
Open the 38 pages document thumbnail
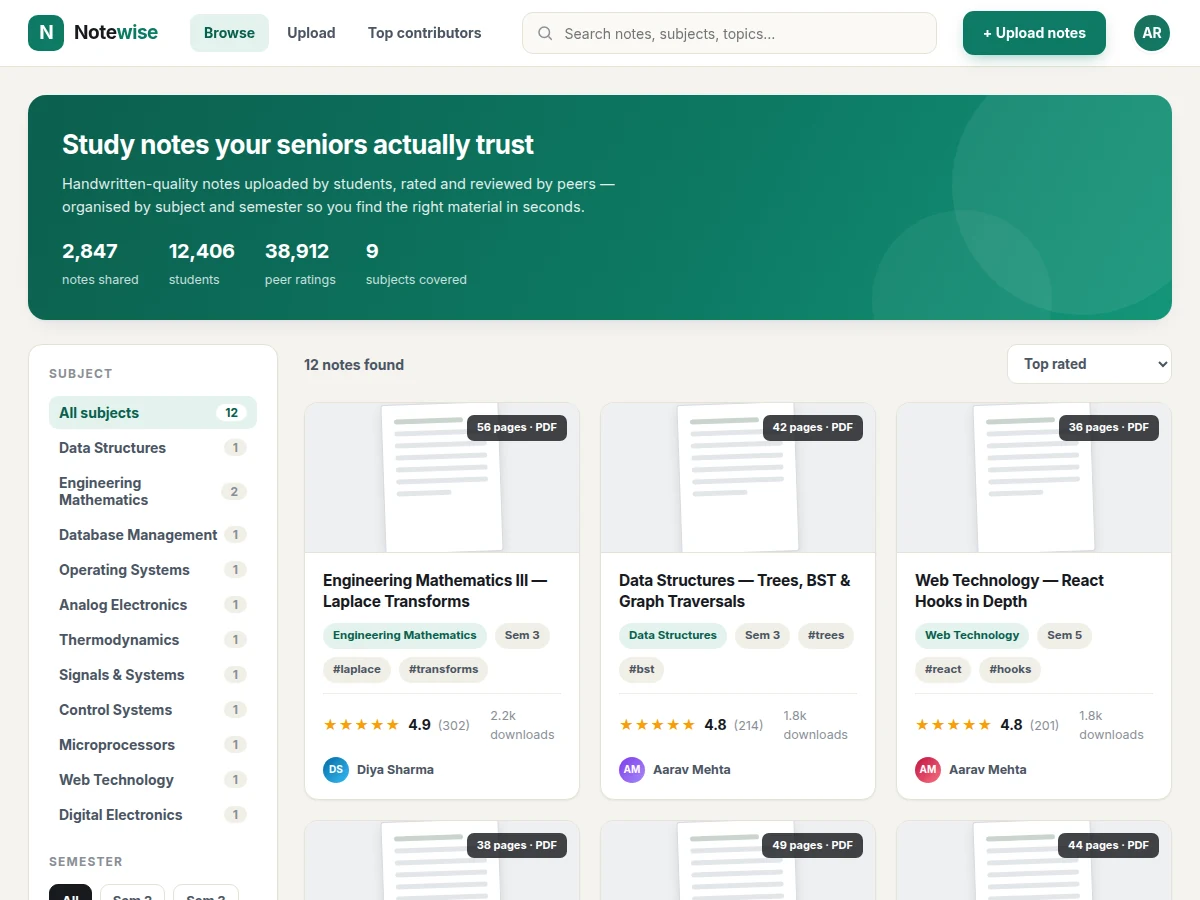point(442,860)
